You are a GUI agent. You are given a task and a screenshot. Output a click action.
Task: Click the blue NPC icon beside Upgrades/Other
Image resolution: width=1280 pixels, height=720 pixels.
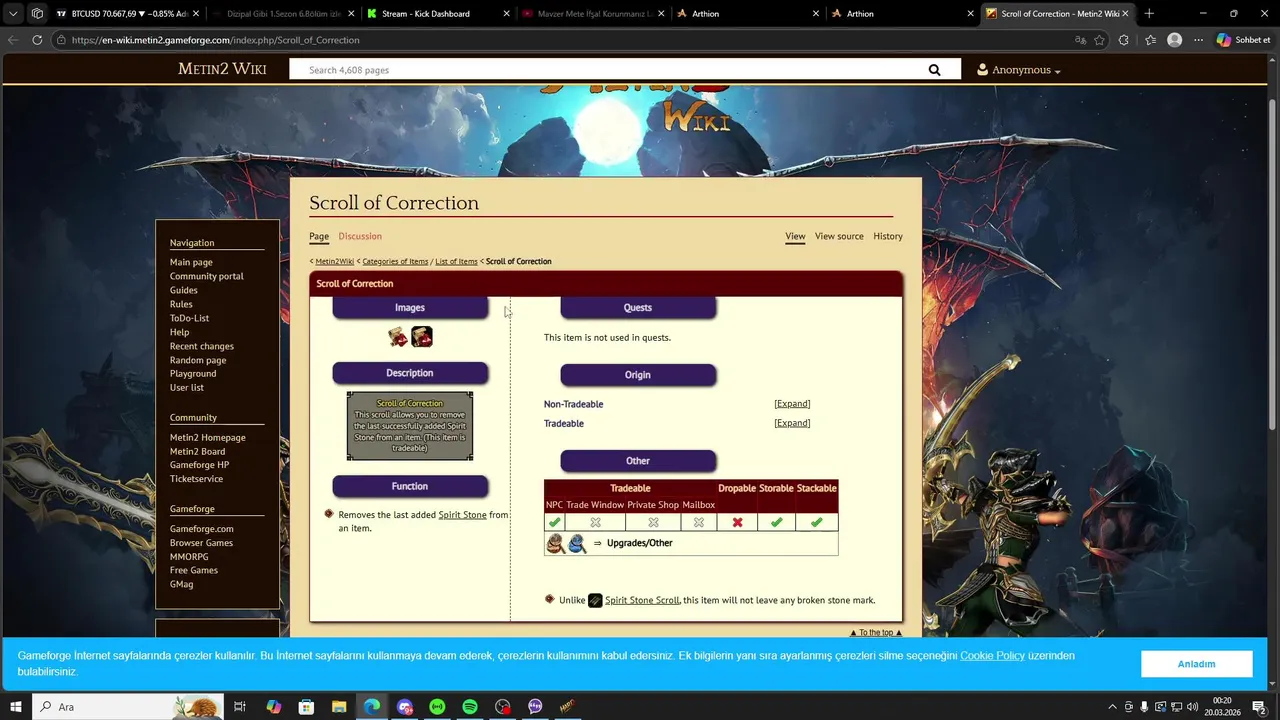click(577, 543)
